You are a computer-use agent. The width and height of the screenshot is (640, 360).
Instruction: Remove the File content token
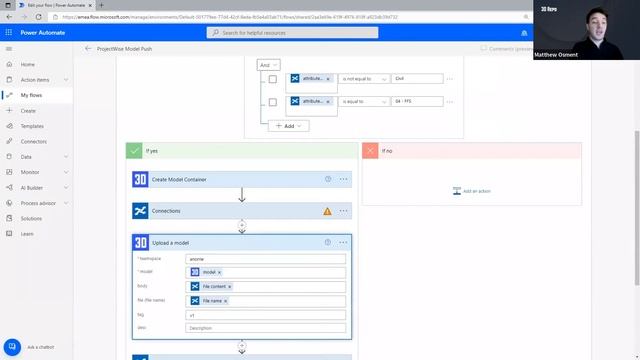[x=229, y=287]
